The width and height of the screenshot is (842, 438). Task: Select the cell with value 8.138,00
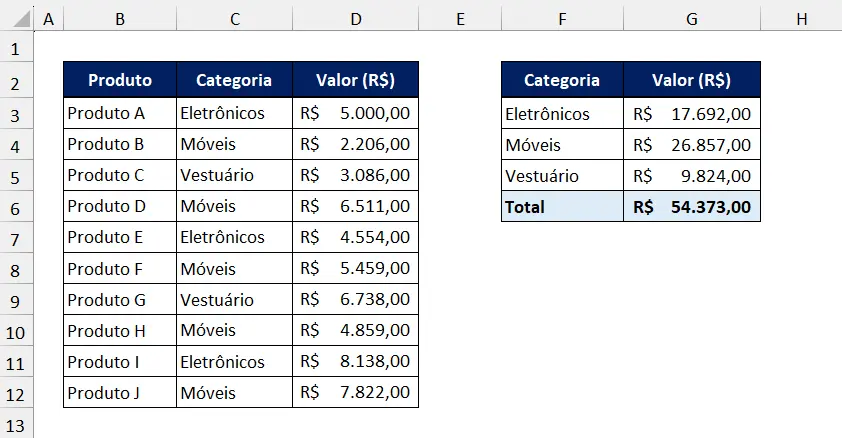(x=355, y=362)
